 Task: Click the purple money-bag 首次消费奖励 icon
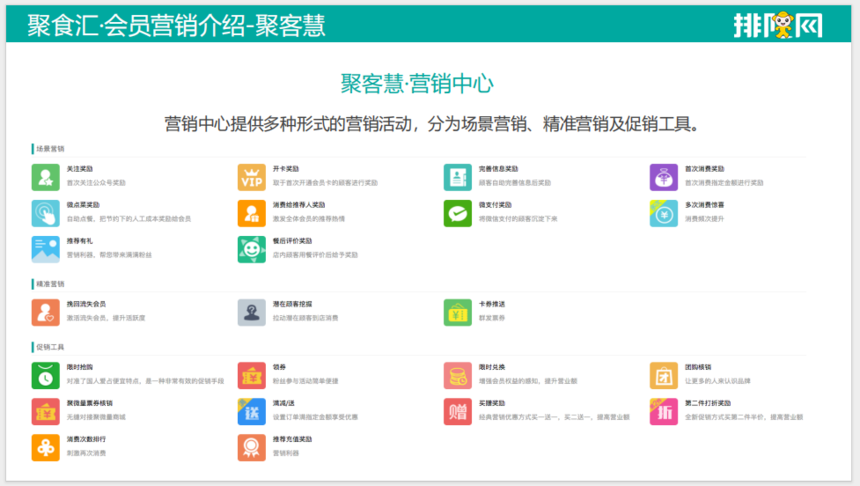click(x=664, y=177)
